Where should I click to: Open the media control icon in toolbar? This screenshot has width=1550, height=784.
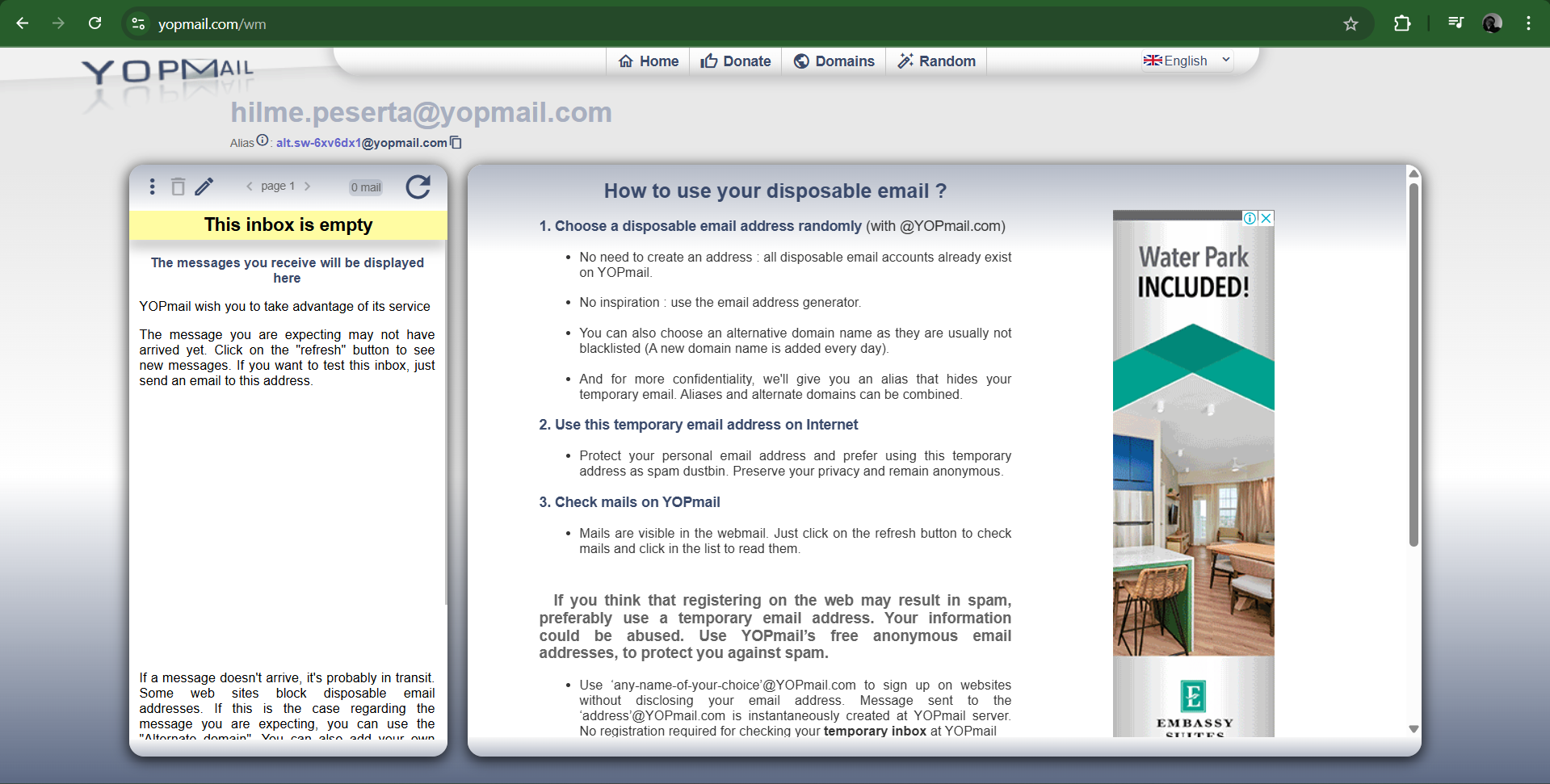(x=1455, y=23)
